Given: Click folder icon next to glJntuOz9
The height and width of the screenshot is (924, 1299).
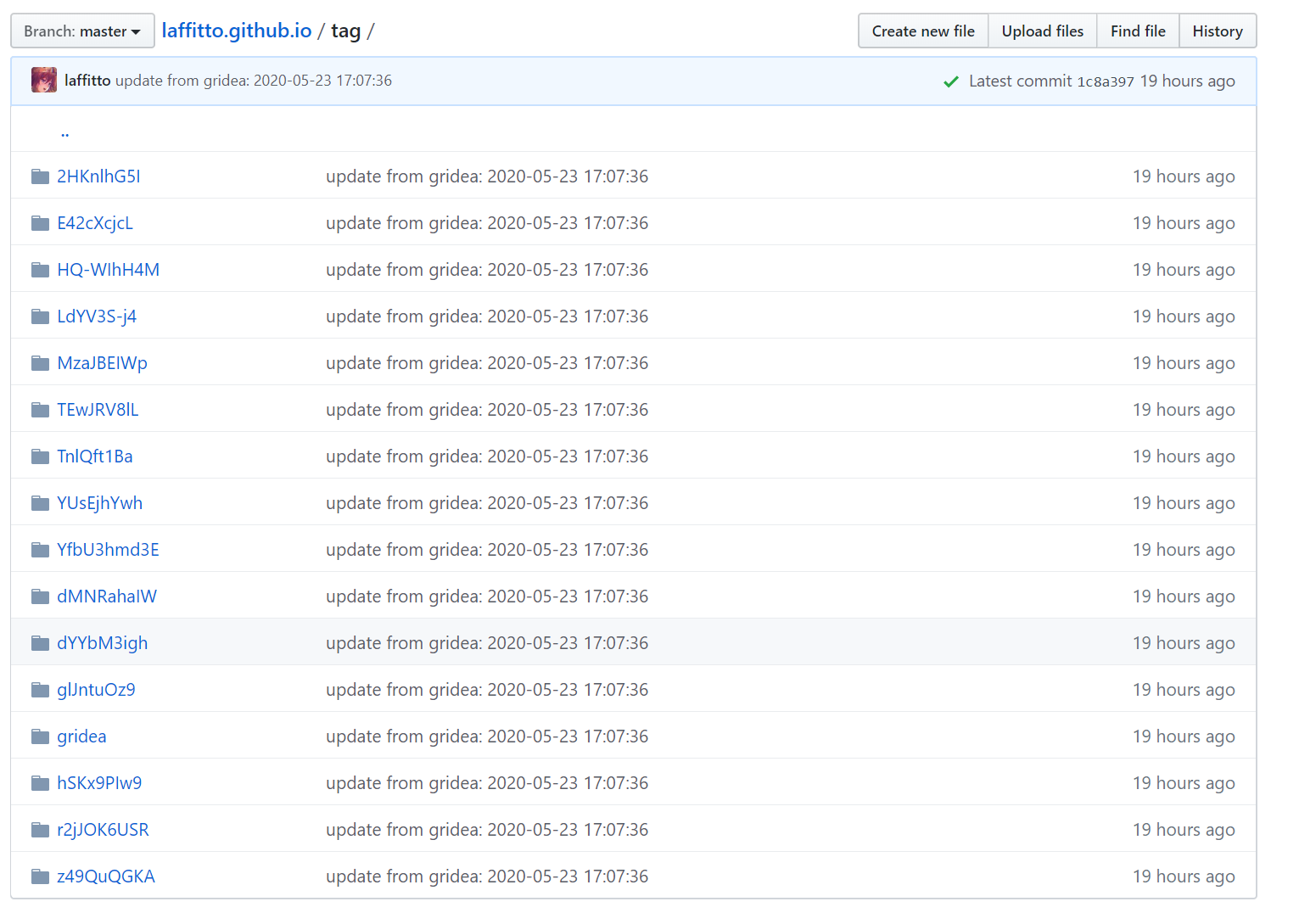Looking at the screenshot, I should tap(40, 690).
